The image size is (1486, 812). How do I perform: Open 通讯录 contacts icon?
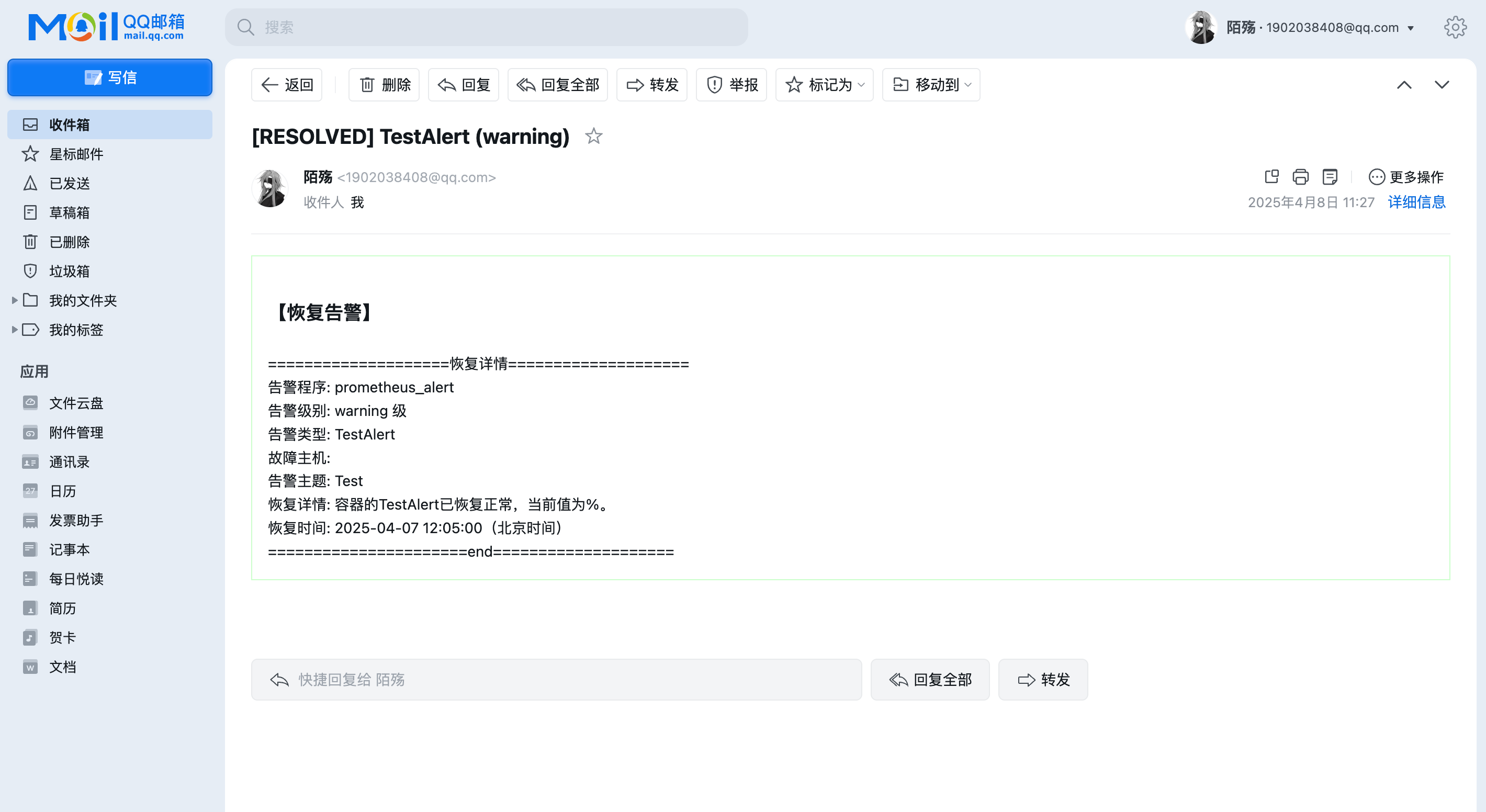coord(30,461)
